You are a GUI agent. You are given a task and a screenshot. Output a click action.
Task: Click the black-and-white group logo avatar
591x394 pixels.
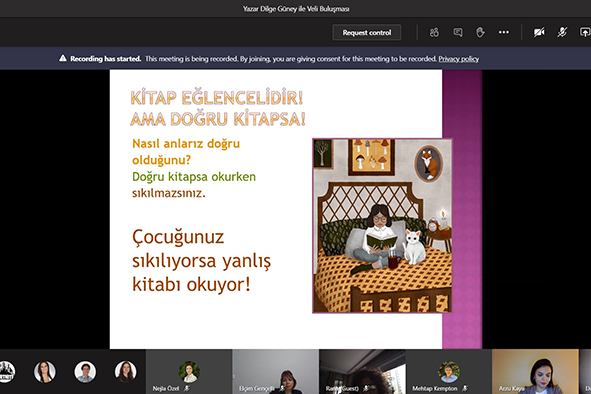(x=6, y=371)
